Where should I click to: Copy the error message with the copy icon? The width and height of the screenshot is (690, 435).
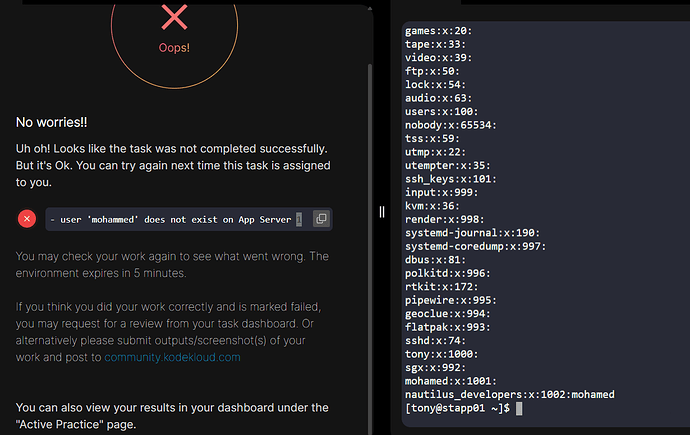click(321, 218)
